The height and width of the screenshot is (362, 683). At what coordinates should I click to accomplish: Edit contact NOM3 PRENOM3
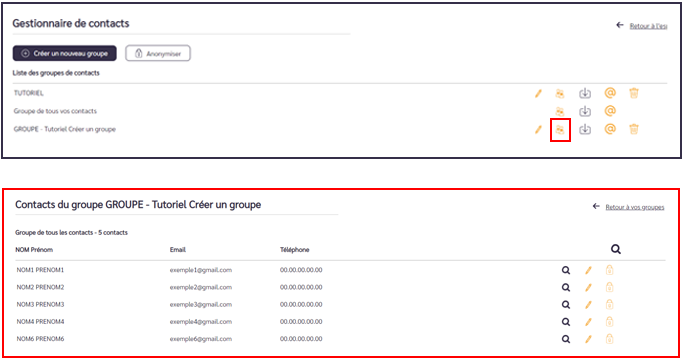point(588,305)
